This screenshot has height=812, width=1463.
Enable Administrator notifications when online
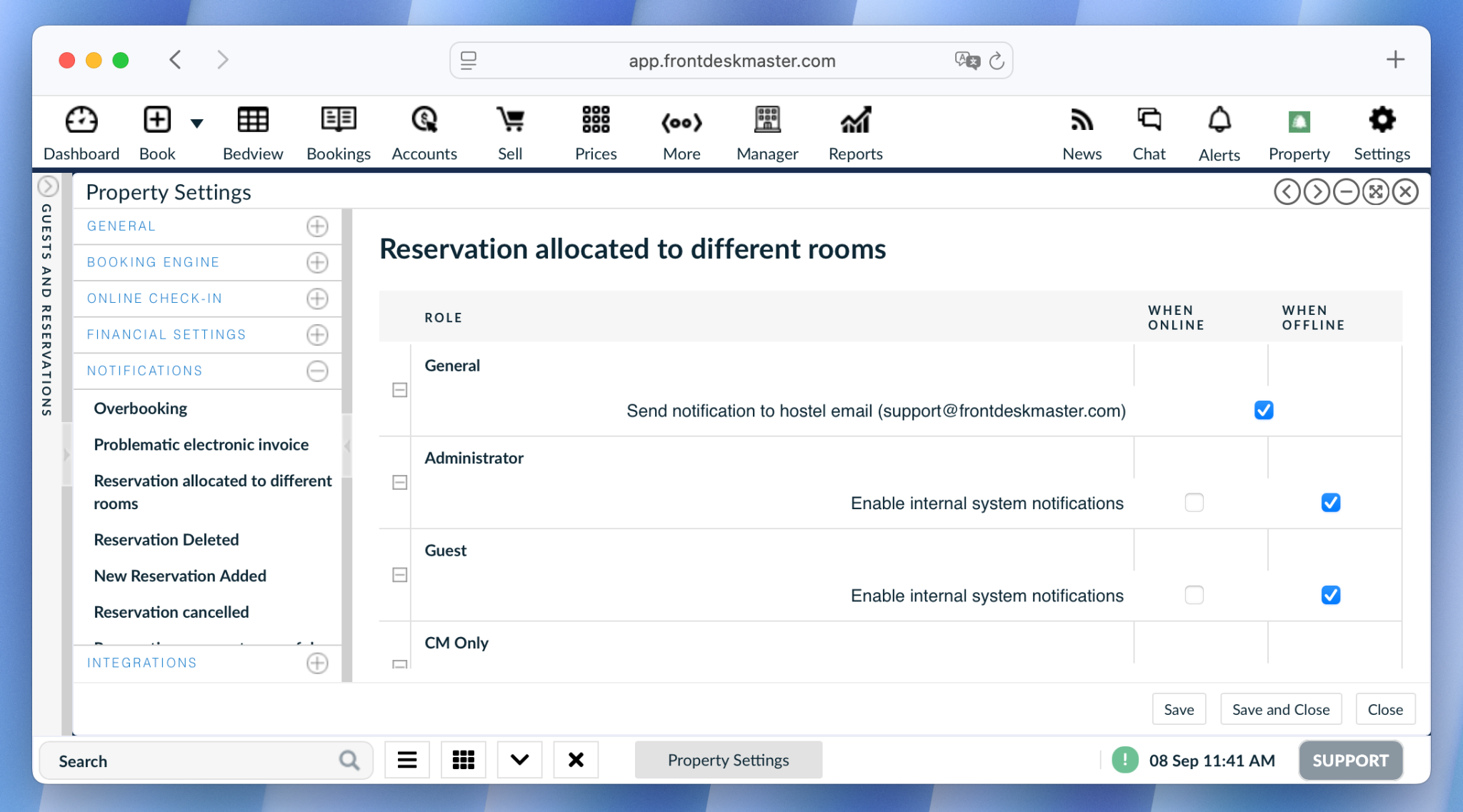(x=1193, y=503)
